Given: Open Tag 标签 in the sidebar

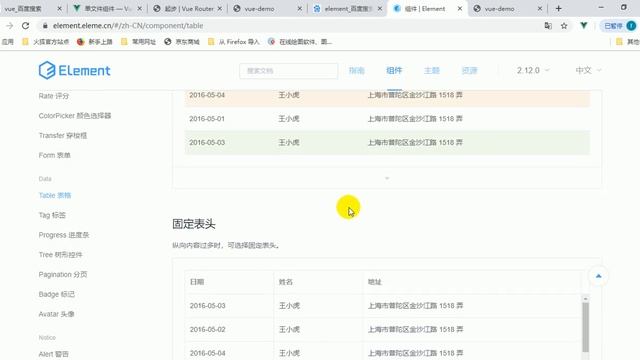Looking at the screenshot, I should pyautogui.click(x=52, y=215).
